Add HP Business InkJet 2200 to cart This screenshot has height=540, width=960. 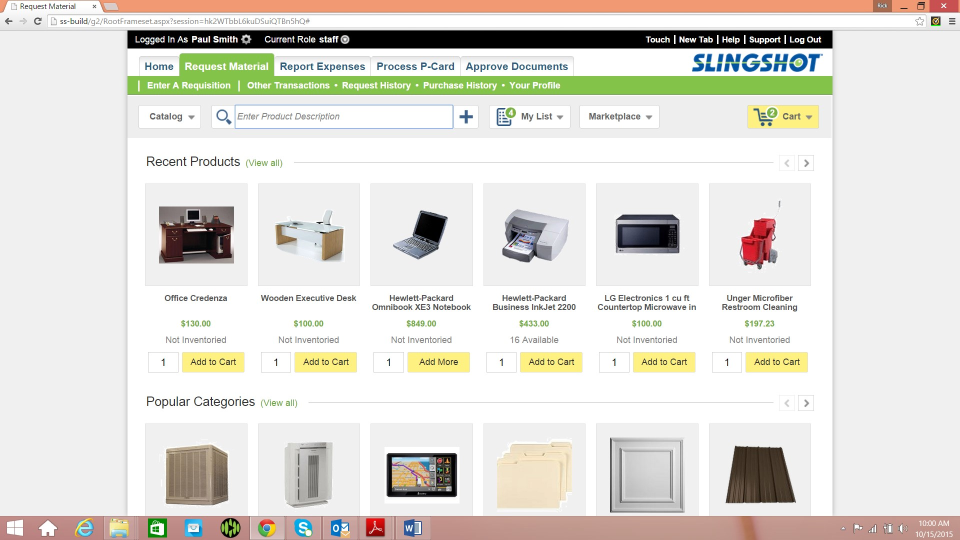pos(551,362)
